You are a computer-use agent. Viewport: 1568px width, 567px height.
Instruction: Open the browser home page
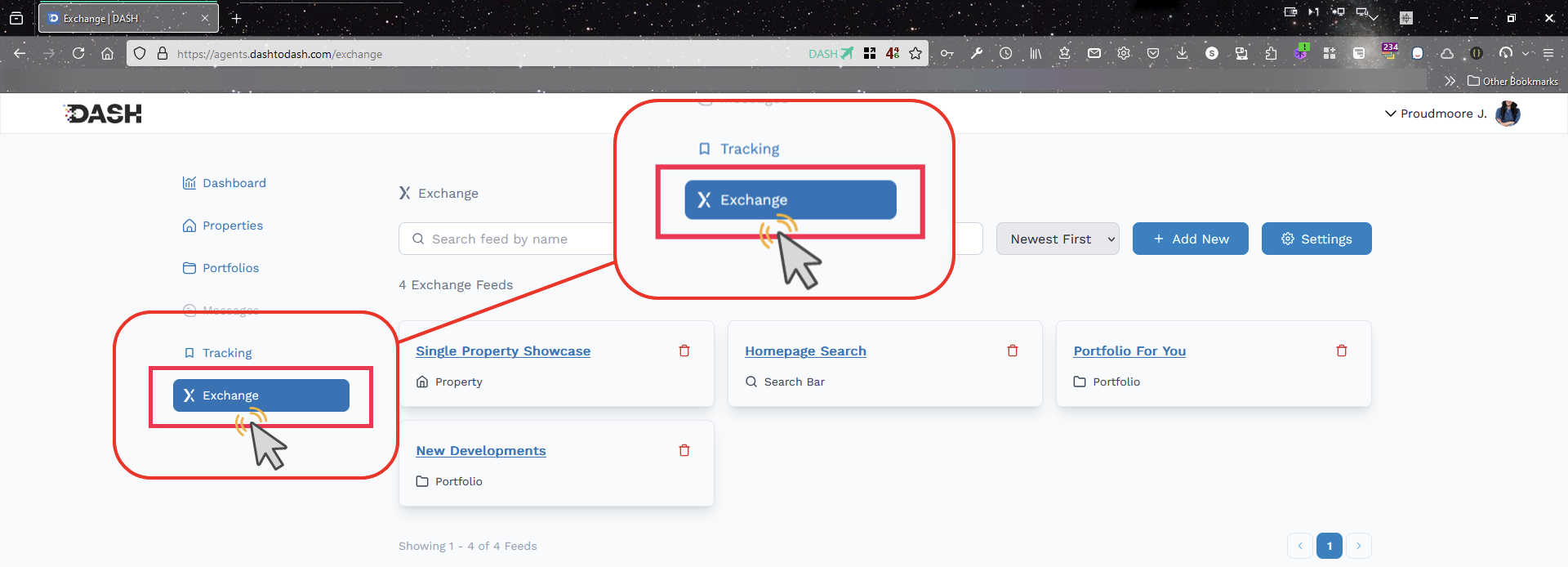click(107, 53)
